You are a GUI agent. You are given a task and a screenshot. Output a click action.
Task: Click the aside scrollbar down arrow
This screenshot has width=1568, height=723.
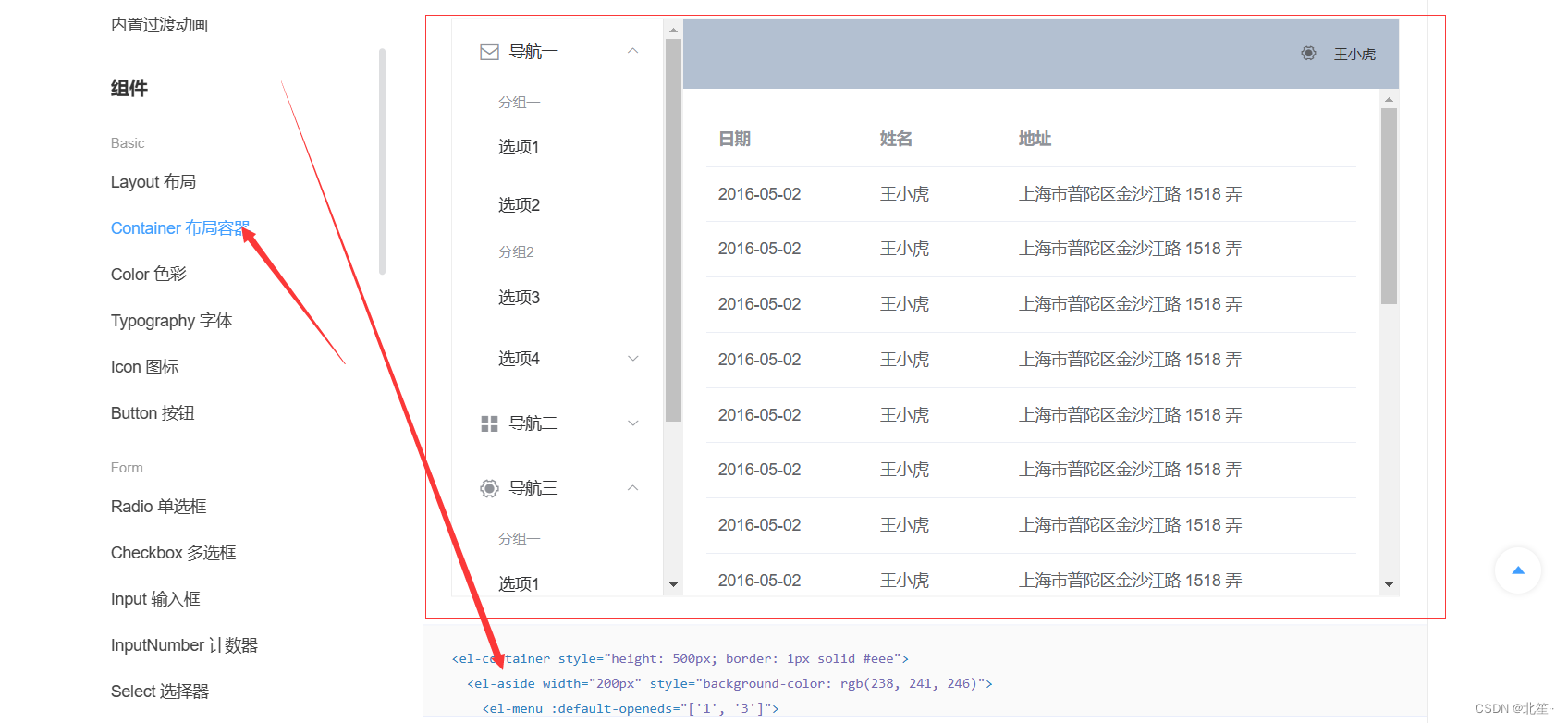point(673,584)
